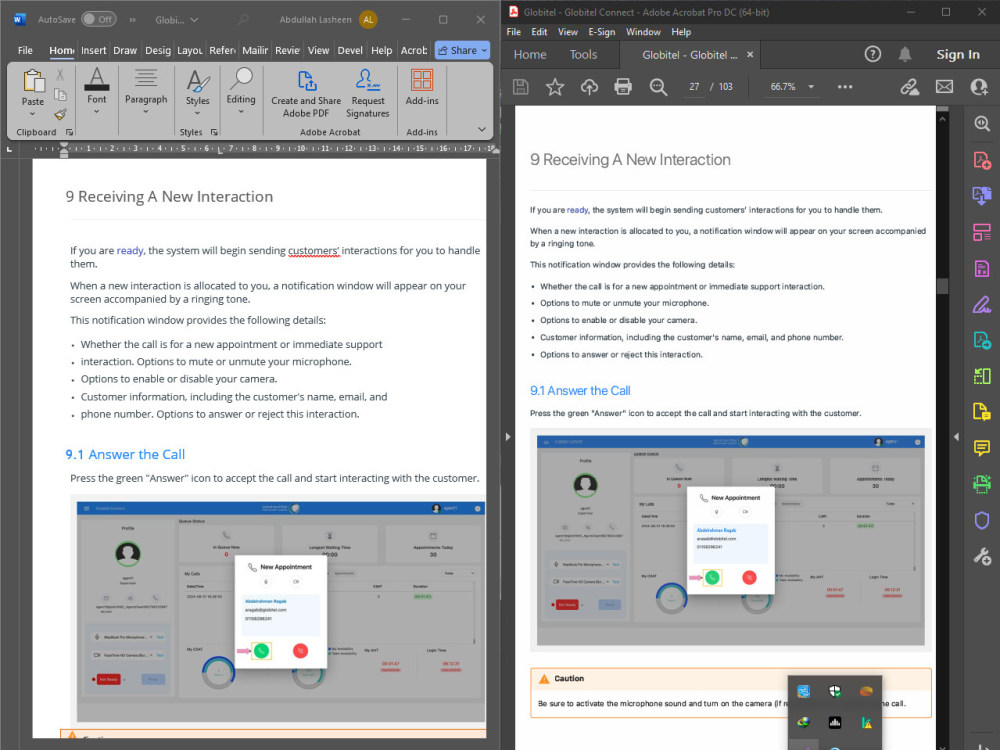The width and height of the screenshot is (1000, 750).
Task: Open the yellow Comment tool in Acrobat
Action: [982, 448]
